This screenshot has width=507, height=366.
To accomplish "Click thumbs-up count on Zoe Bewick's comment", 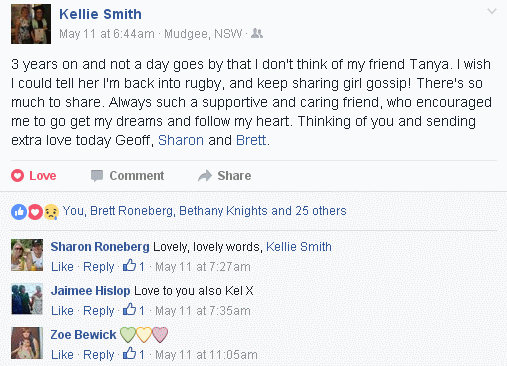I will pyautogui.click(x=134, y=354).
